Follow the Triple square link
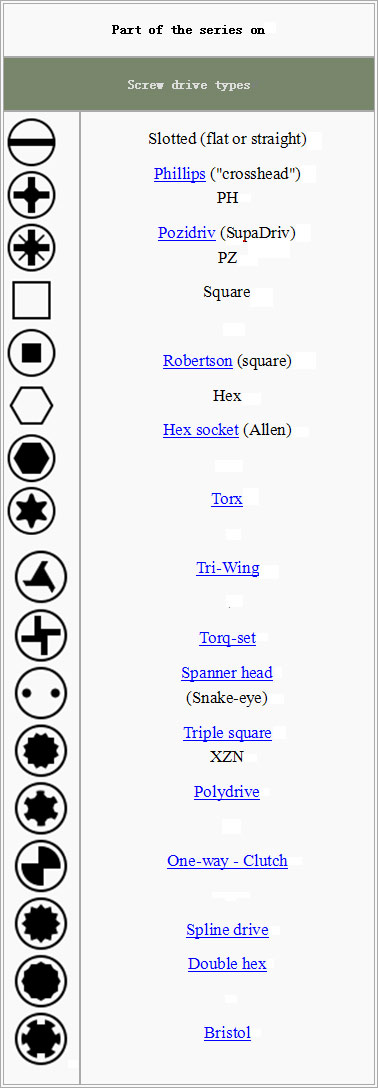Viewport: 378px width, 1089px height. pos(227,733)
